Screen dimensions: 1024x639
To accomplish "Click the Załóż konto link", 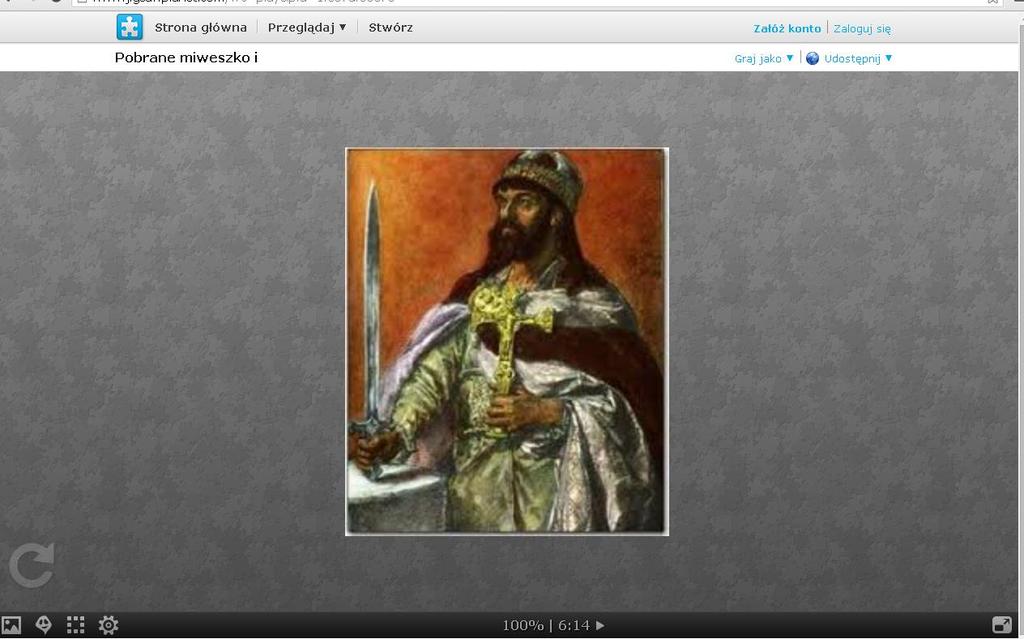I will click(787, 29).
